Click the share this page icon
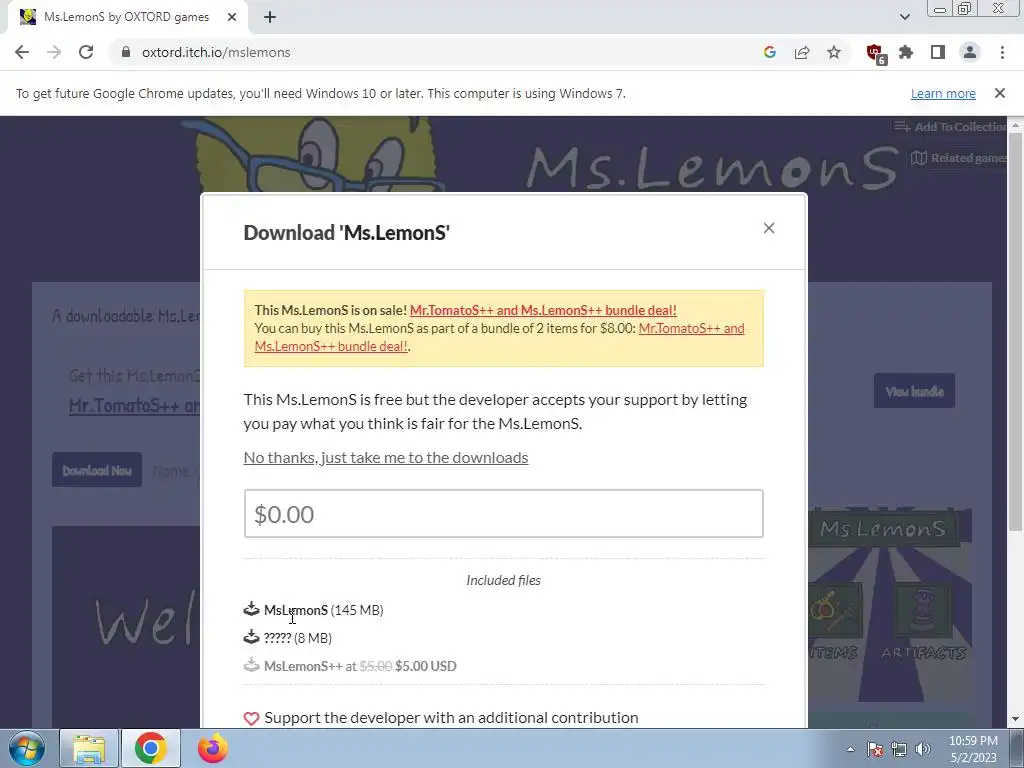1024x768 pixels. pyautogui.click(x=802, y=52)
